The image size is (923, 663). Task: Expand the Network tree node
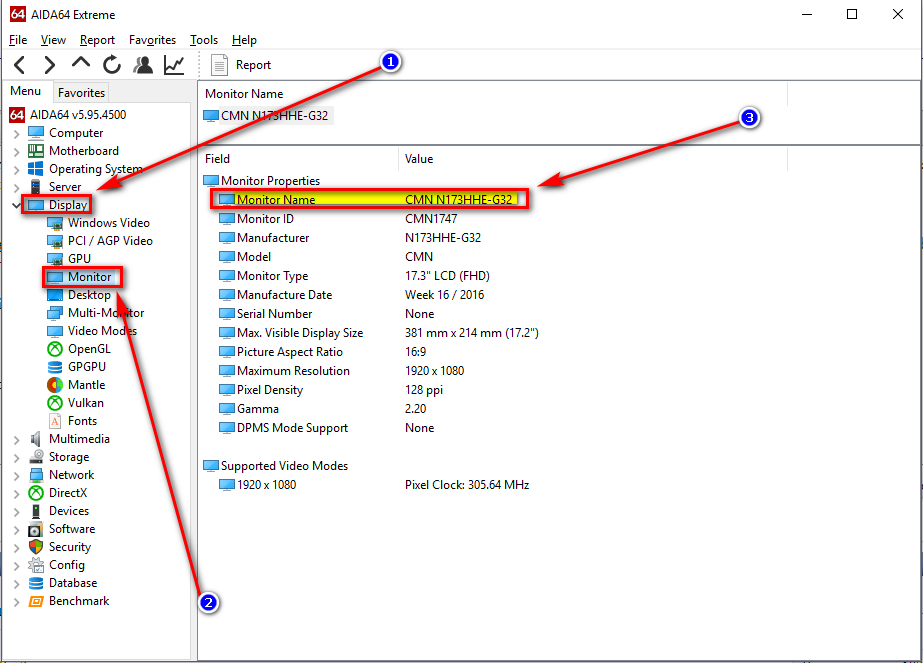16,476
